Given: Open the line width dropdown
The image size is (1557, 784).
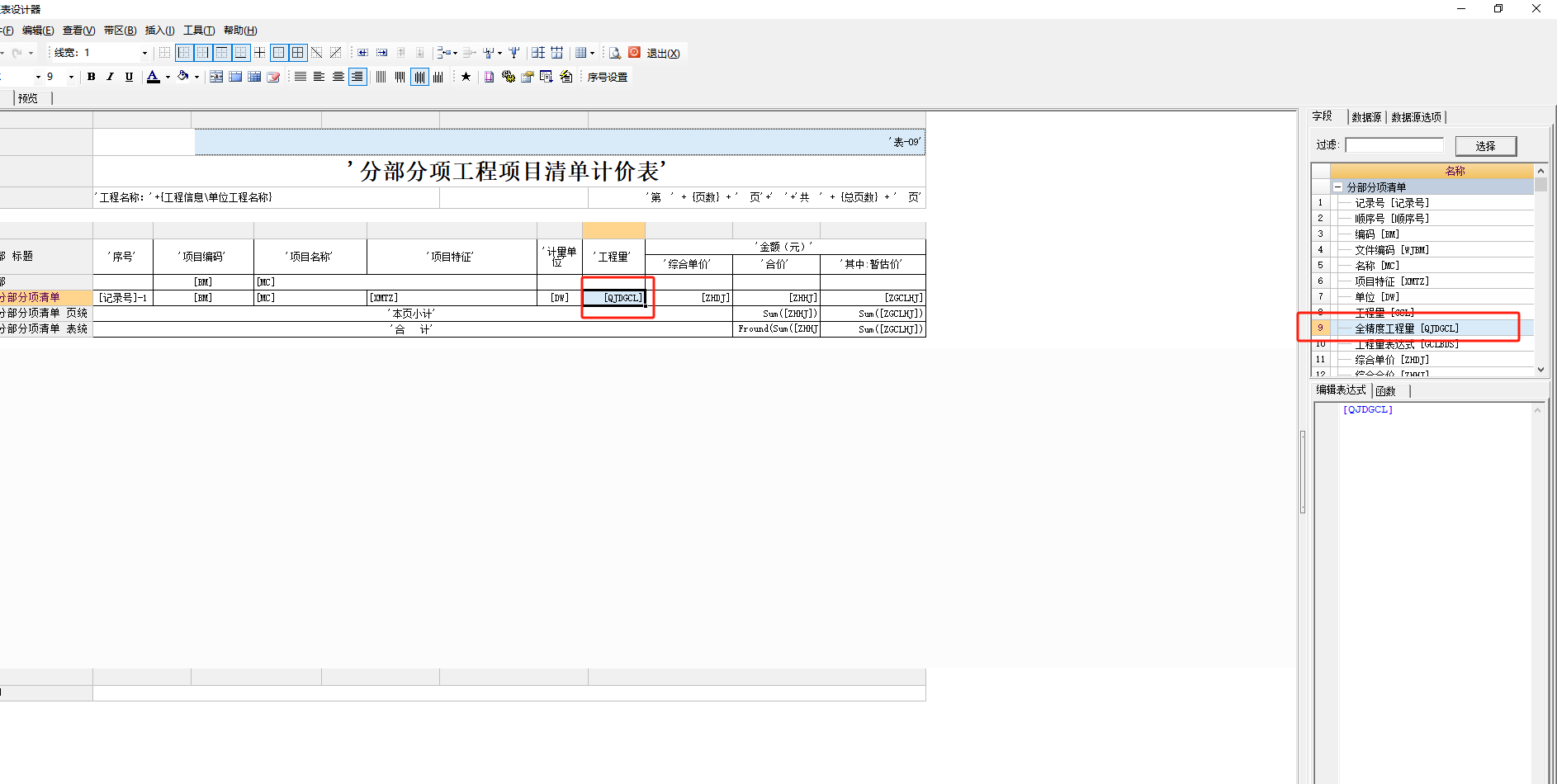Looking at the screenshot, I should click(144, 53).
